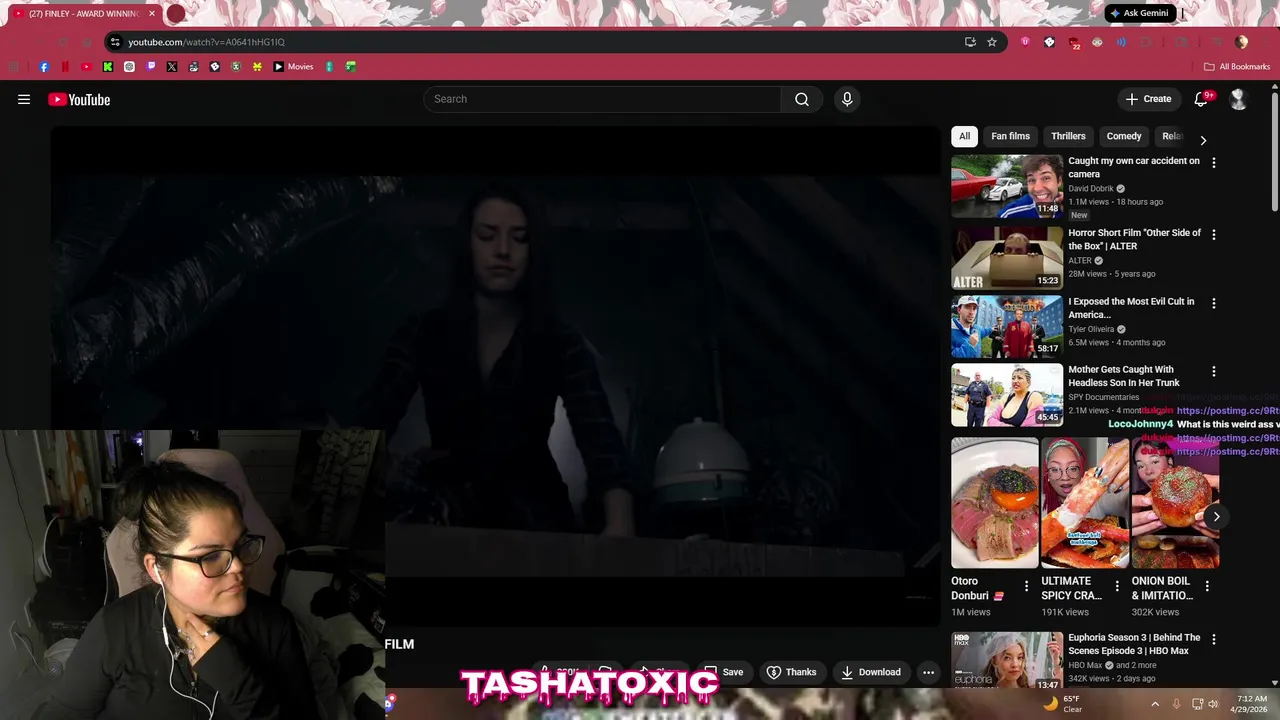Save the video to playlist

pos(724,672)
